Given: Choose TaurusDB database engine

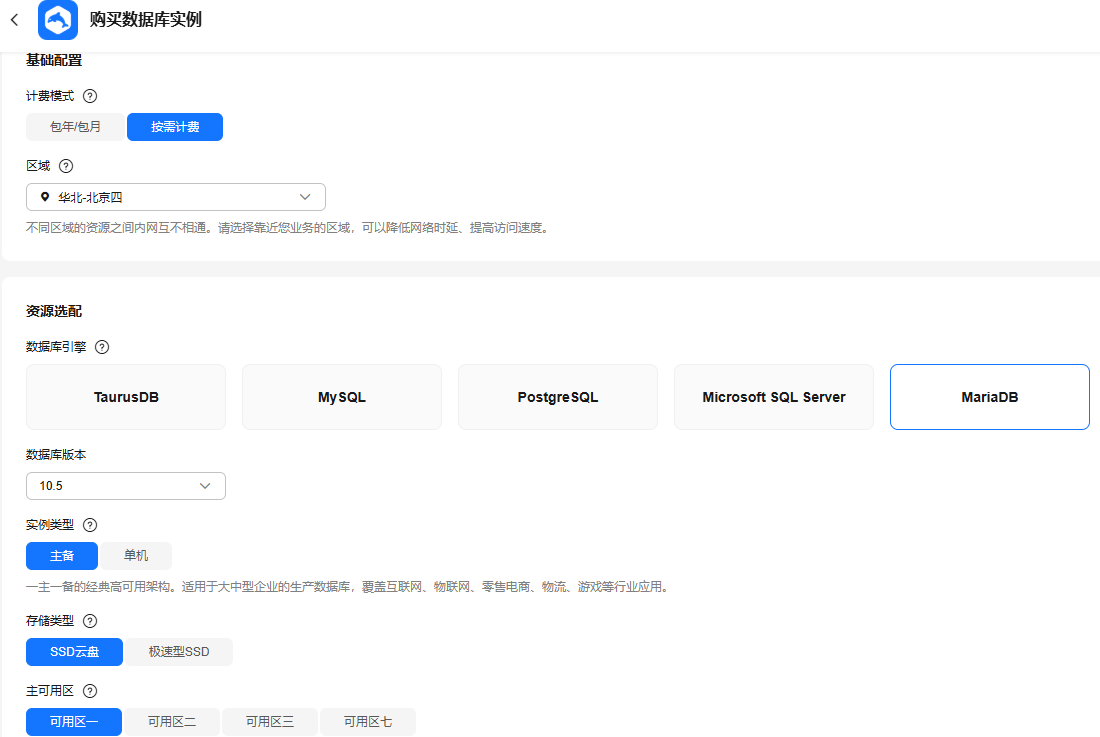Looking at the screenshot, I should click(126, 397).
